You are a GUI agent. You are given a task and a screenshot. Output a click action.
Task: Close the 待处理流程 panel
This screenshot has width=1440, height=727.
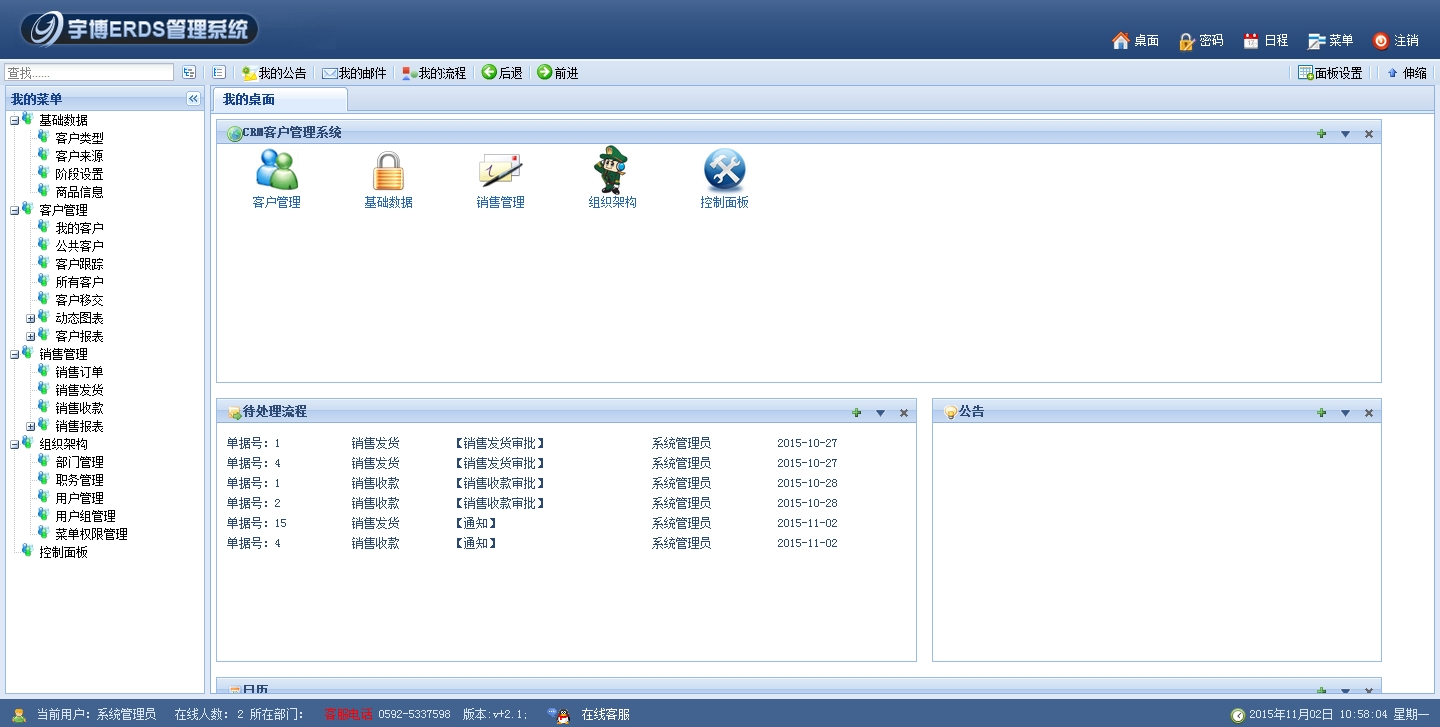pos(904,413)
